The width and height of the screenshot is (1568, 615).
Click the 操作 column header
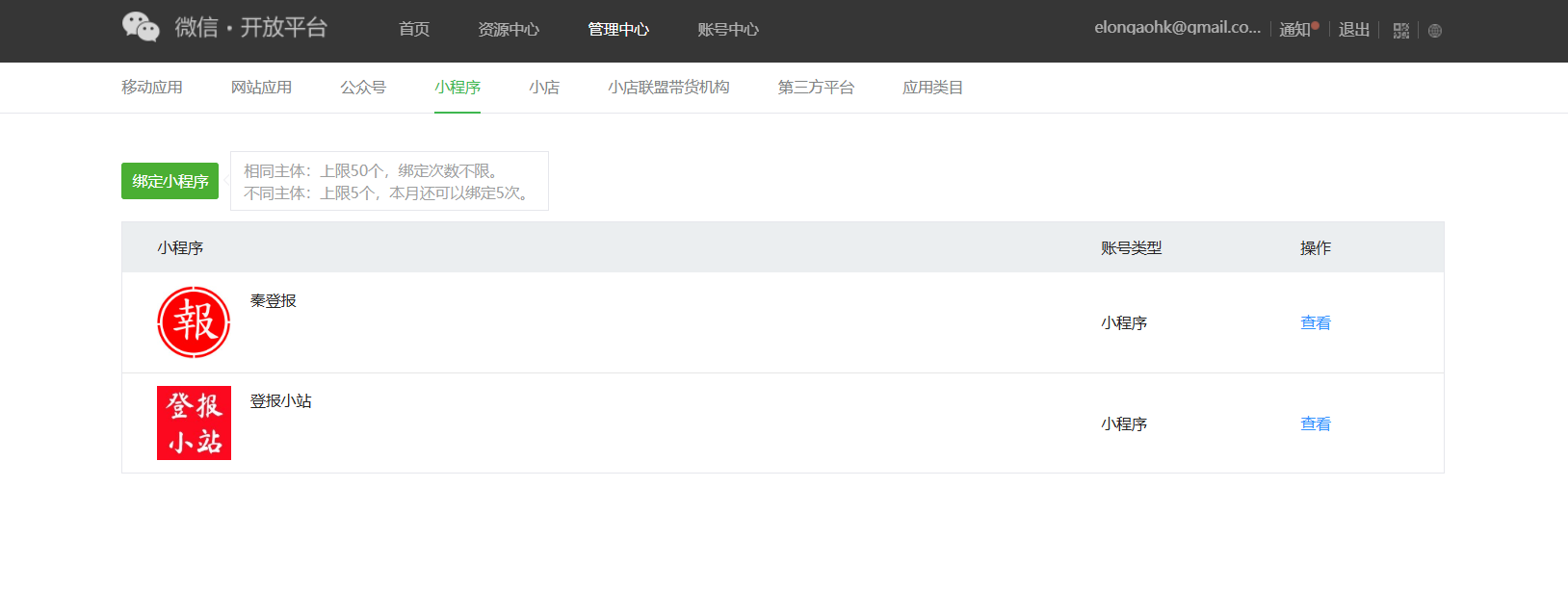click(1316, 248)
